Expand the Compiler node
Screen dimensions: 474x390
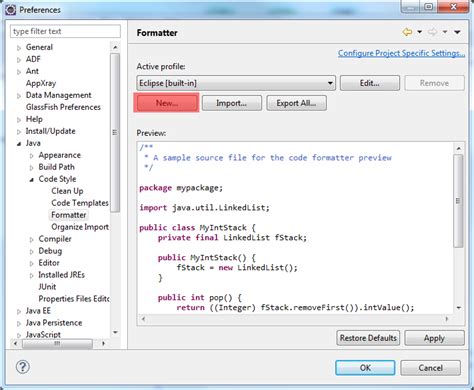pos(32,240)
